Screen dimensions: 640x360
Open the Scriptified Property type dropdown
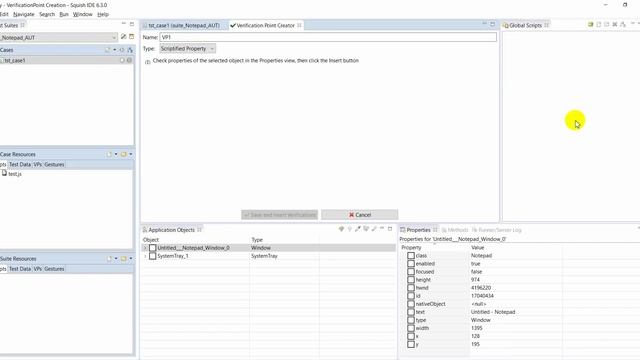pyautogui.click(x=212, y=49)
